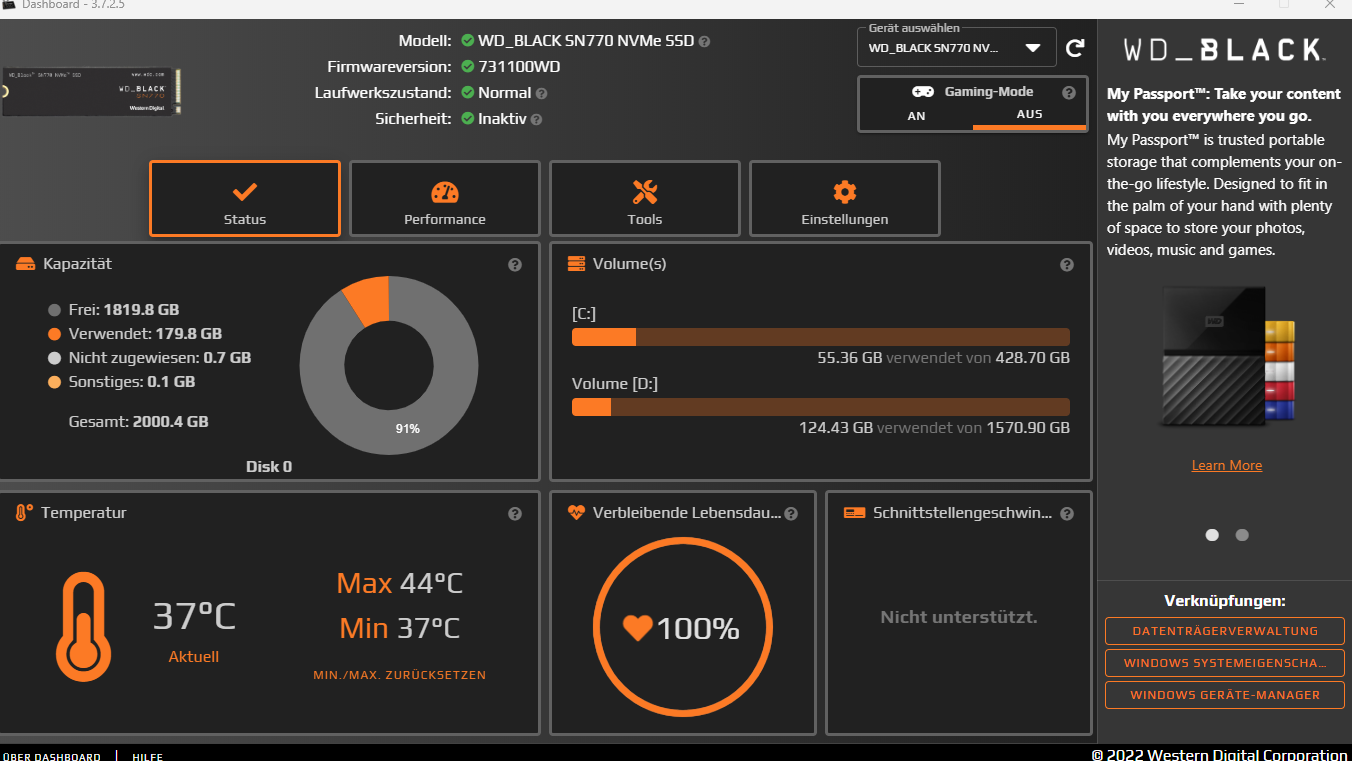
Task: Click '55.36 GB verwendet von 428.70 GB'
Action: pos(943,358)
